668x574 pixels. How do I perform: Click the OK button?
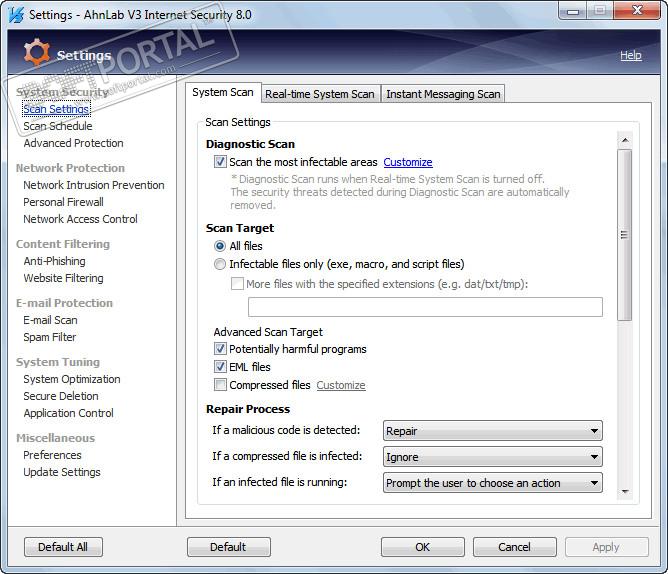click(x=423, y=547)
